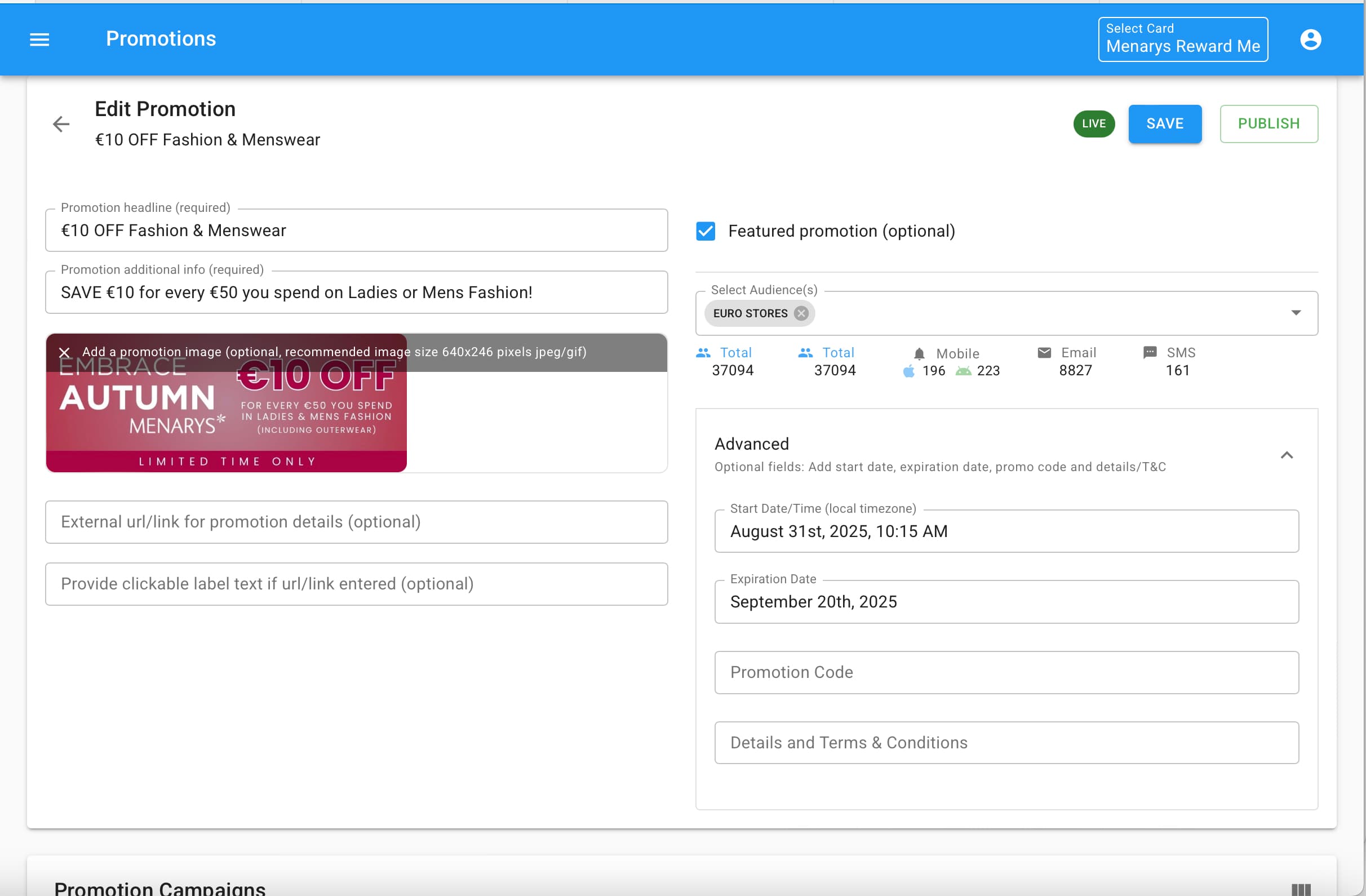
Task: Open the Select Card dropdown
Action: [x=1182, y=39]
